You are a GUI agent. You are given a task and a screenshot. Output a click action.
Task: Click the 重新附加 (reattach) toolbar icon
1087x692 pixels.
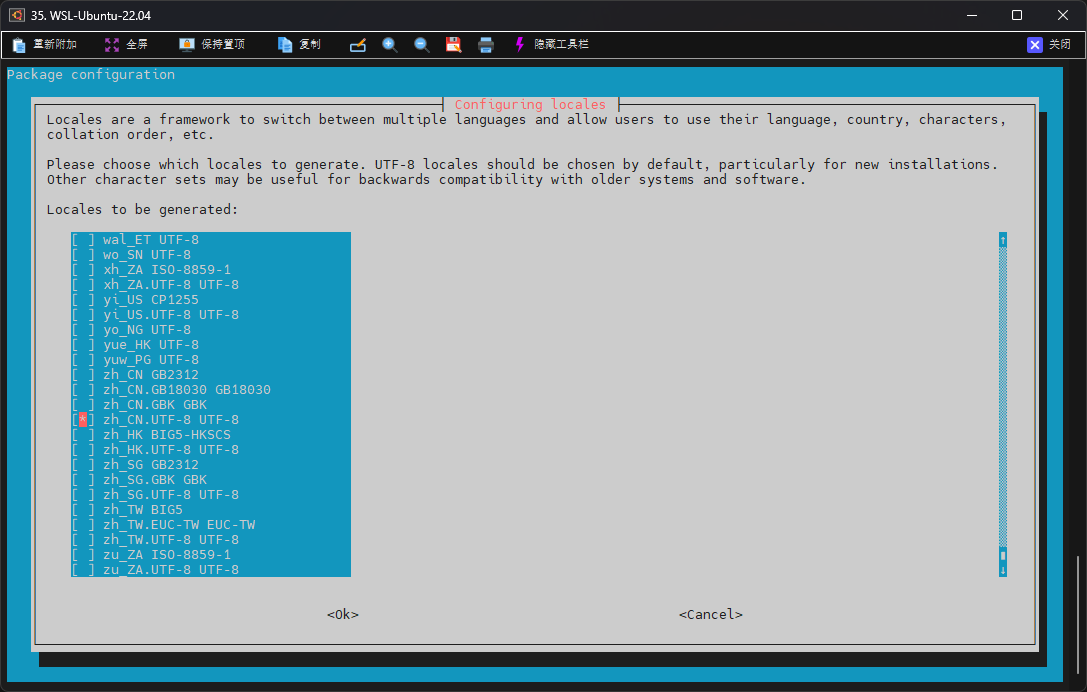tap(19, 45)
